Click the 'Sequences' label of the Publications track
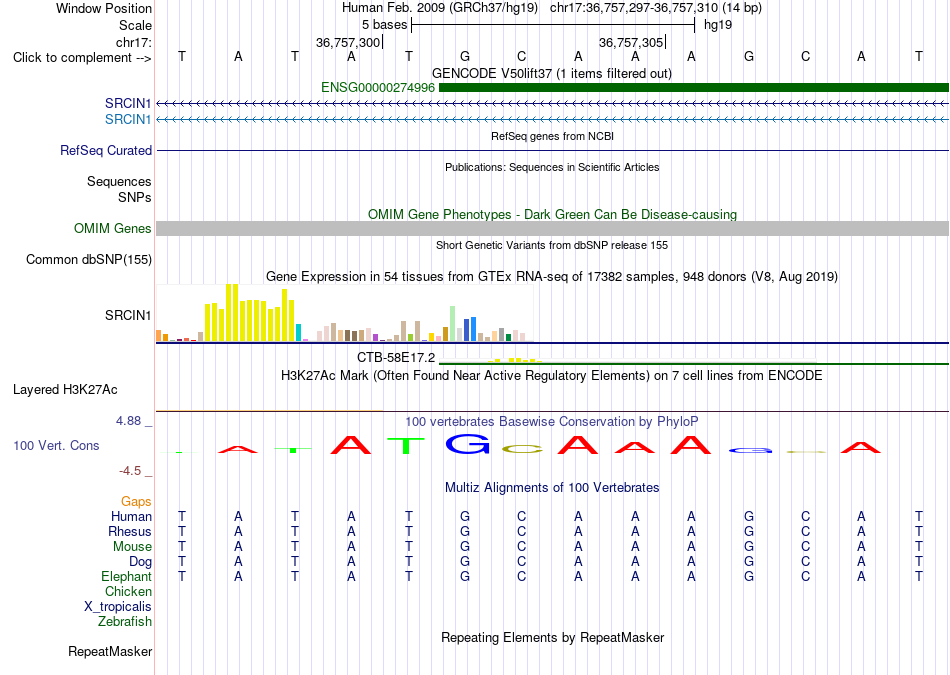 pos(119,181)
